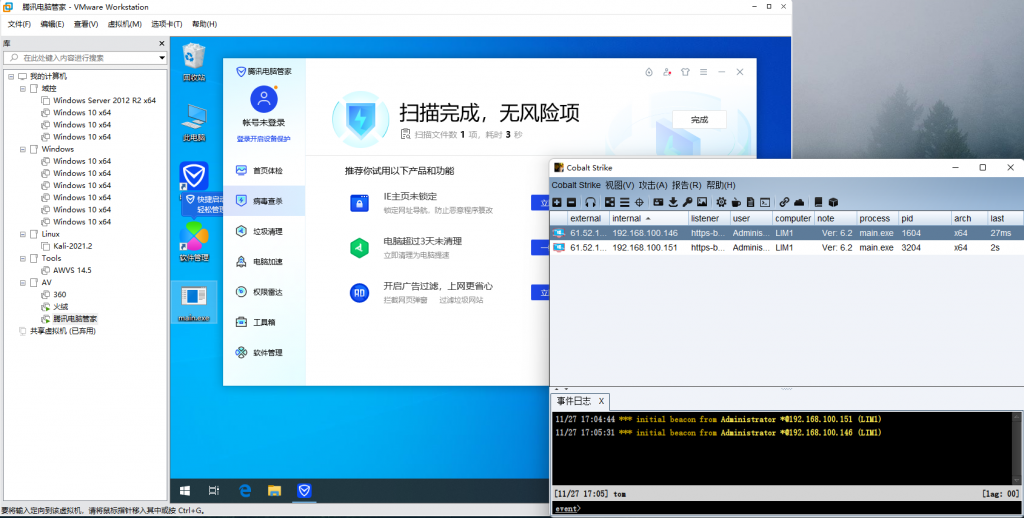The height and width of the screenshot is (518, 1024).
Task: Select 电脑加速 in Tencent PC Manager sidebar
Action: click(x=264, y=261)
